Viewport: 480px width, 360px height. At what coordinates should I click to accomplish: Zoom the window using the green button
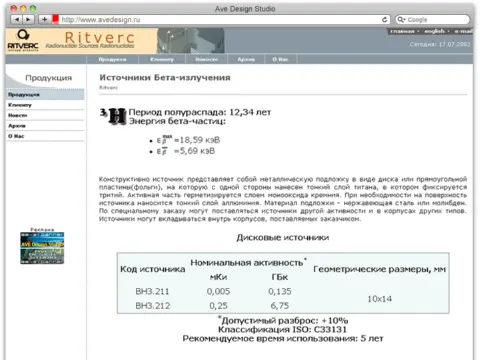pos(32,8)
